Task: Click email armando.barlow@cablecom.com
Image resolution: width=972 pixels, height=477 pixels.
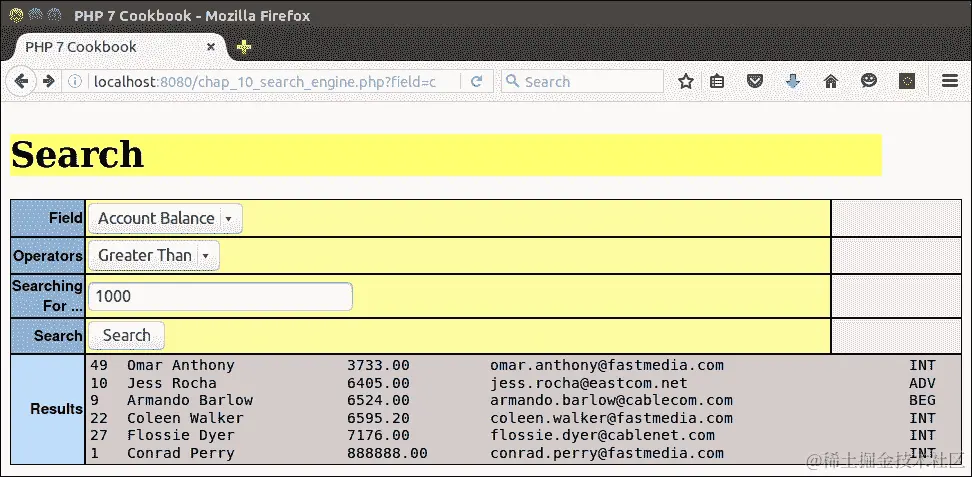Action: point(611,400)
